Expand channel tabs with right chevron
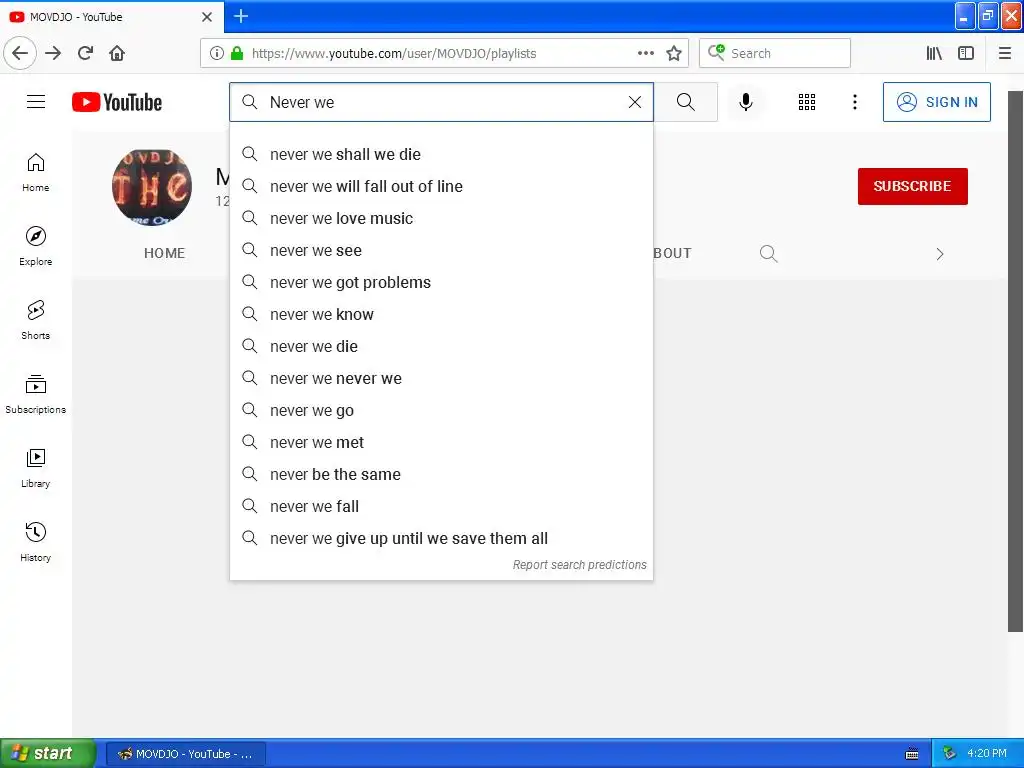Image resolution: width=1024 pixels, height=768 pixels. tap(940, 254)
